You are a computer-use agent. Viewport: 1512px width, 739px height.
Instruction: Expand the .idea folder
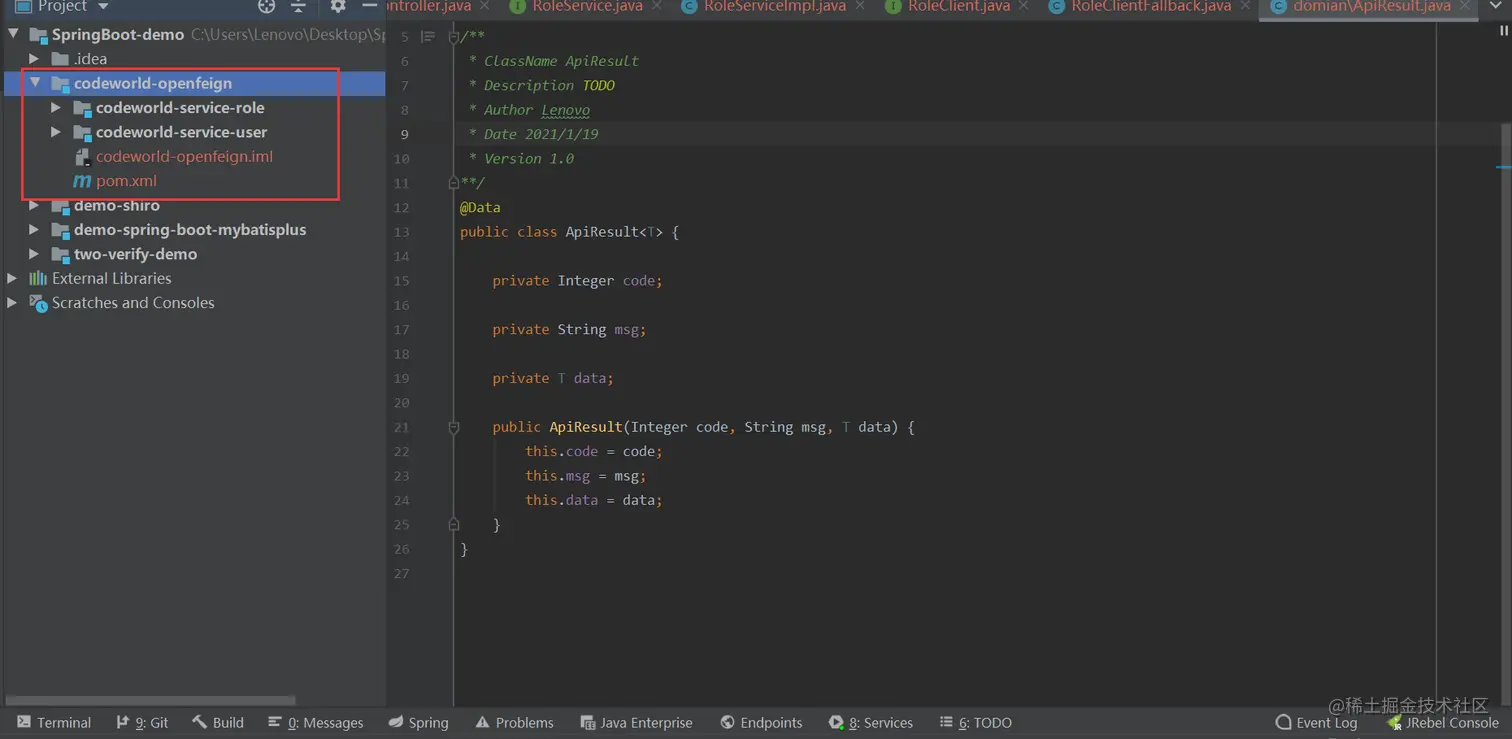[x=34, y=59]
